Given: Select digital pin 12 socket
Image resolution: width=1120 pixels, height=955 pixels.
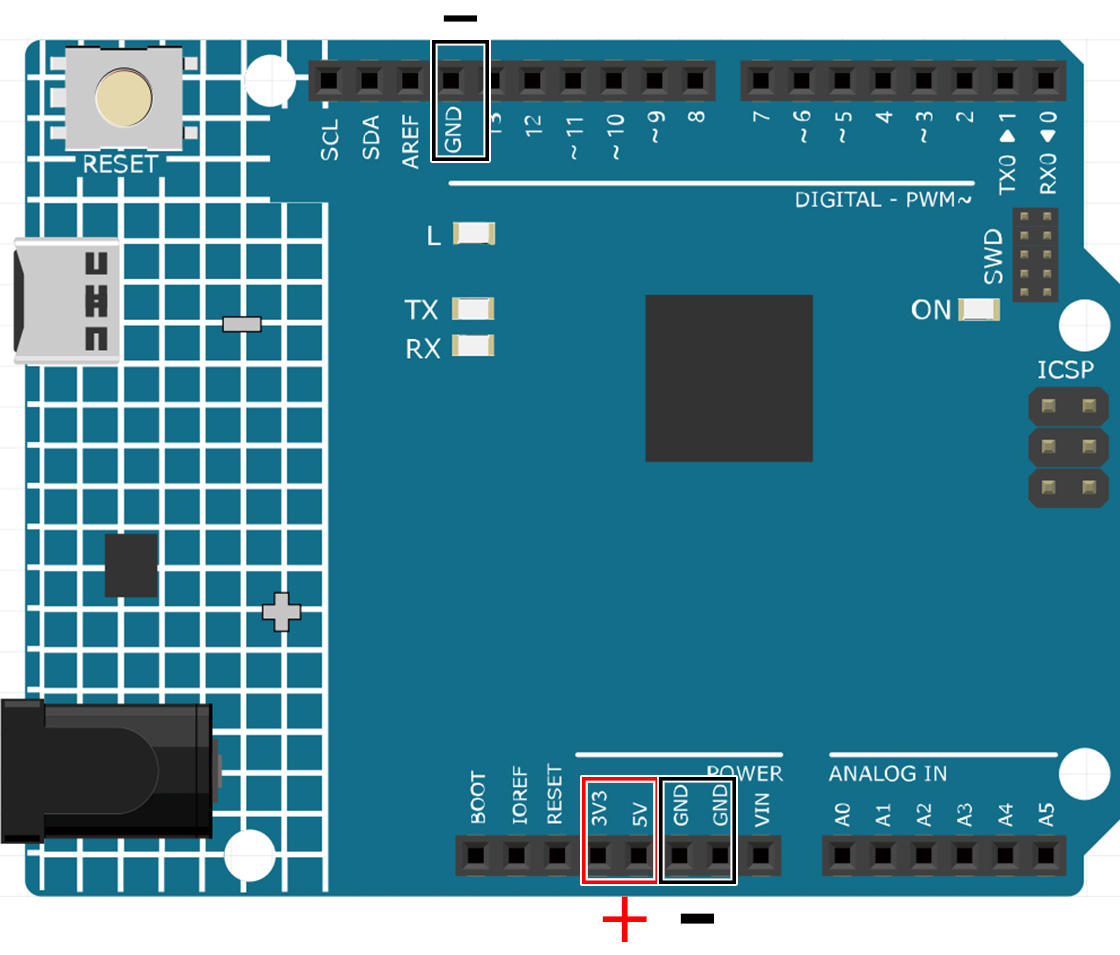Looking at the screenshot, I should click(532, 80).
